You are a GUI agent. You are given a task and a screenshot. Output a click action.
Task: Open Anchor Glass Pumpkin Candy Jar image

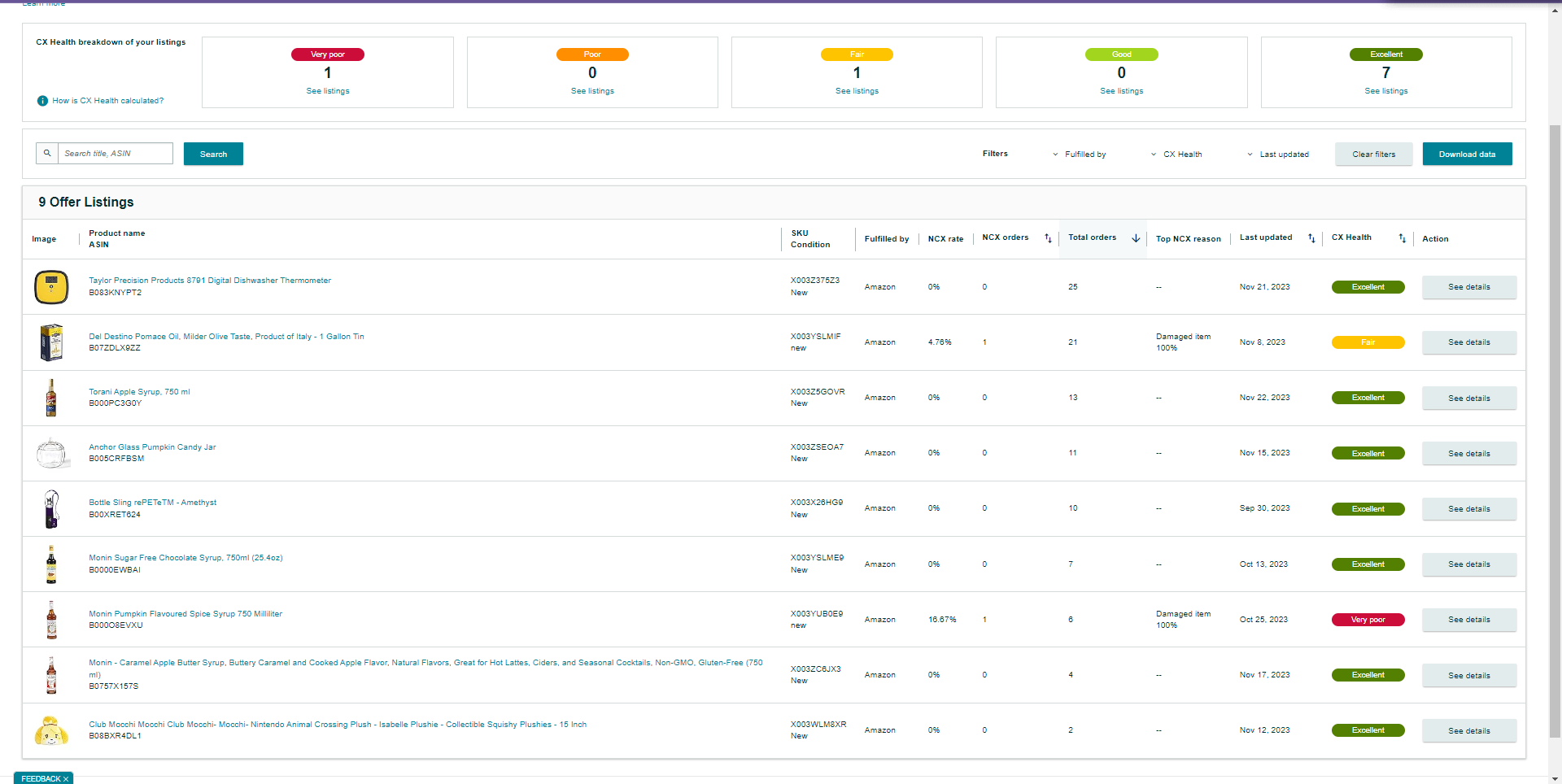(52, 453)
